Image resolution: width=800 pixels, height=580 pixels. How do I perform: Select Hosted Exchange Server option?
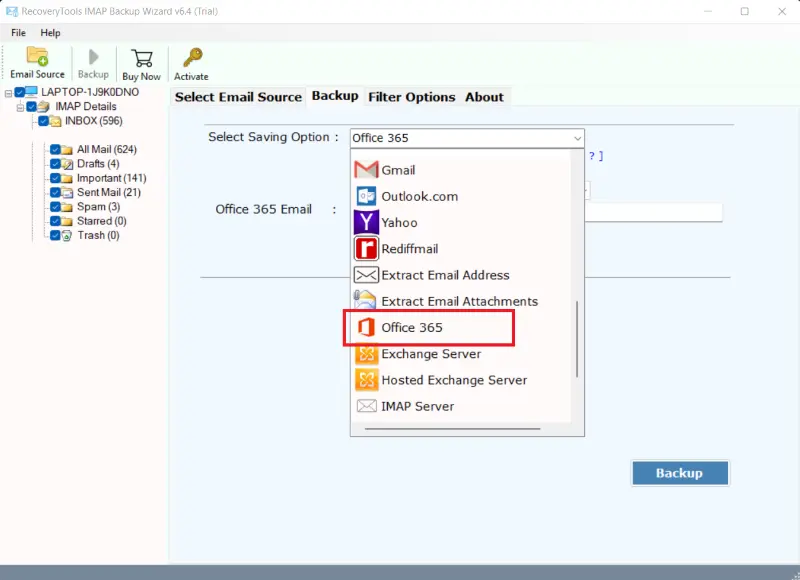click(454, 380)
